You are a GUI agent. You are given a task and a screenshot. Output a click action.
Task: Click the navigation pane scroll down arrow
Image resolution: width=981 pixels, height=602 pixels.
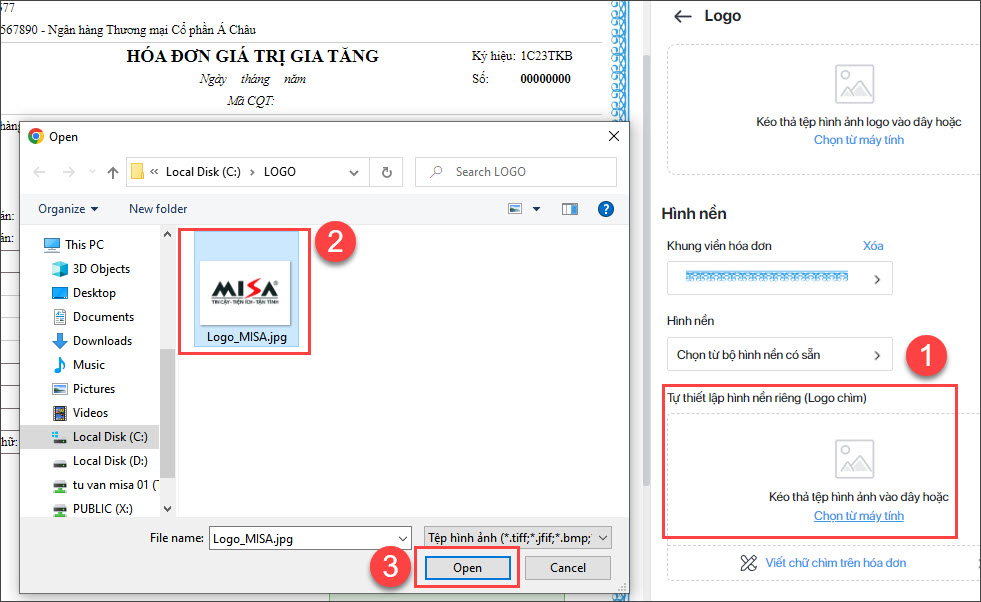pos(167,509)
